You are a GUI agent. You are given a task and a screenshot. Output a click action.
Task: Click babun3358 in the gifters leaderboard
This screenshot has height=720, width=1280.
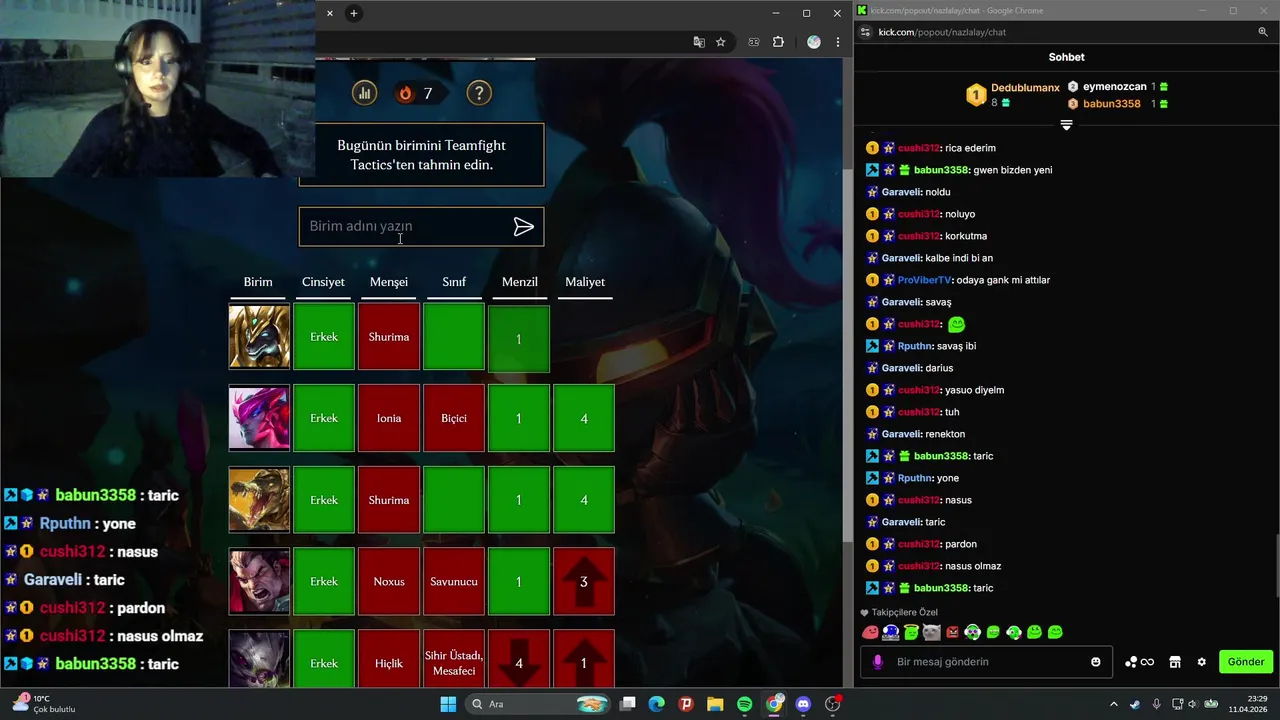click(1112, 104)
